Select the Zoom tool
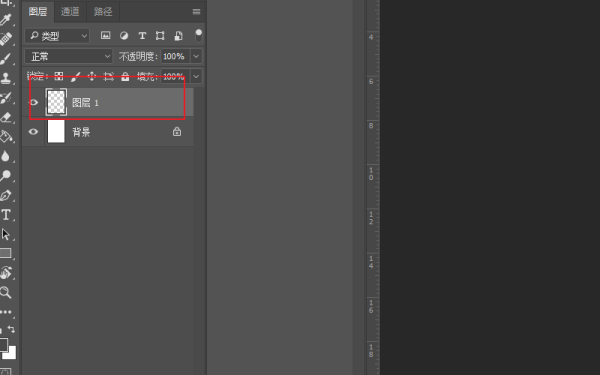 click(x=6, y=292)
